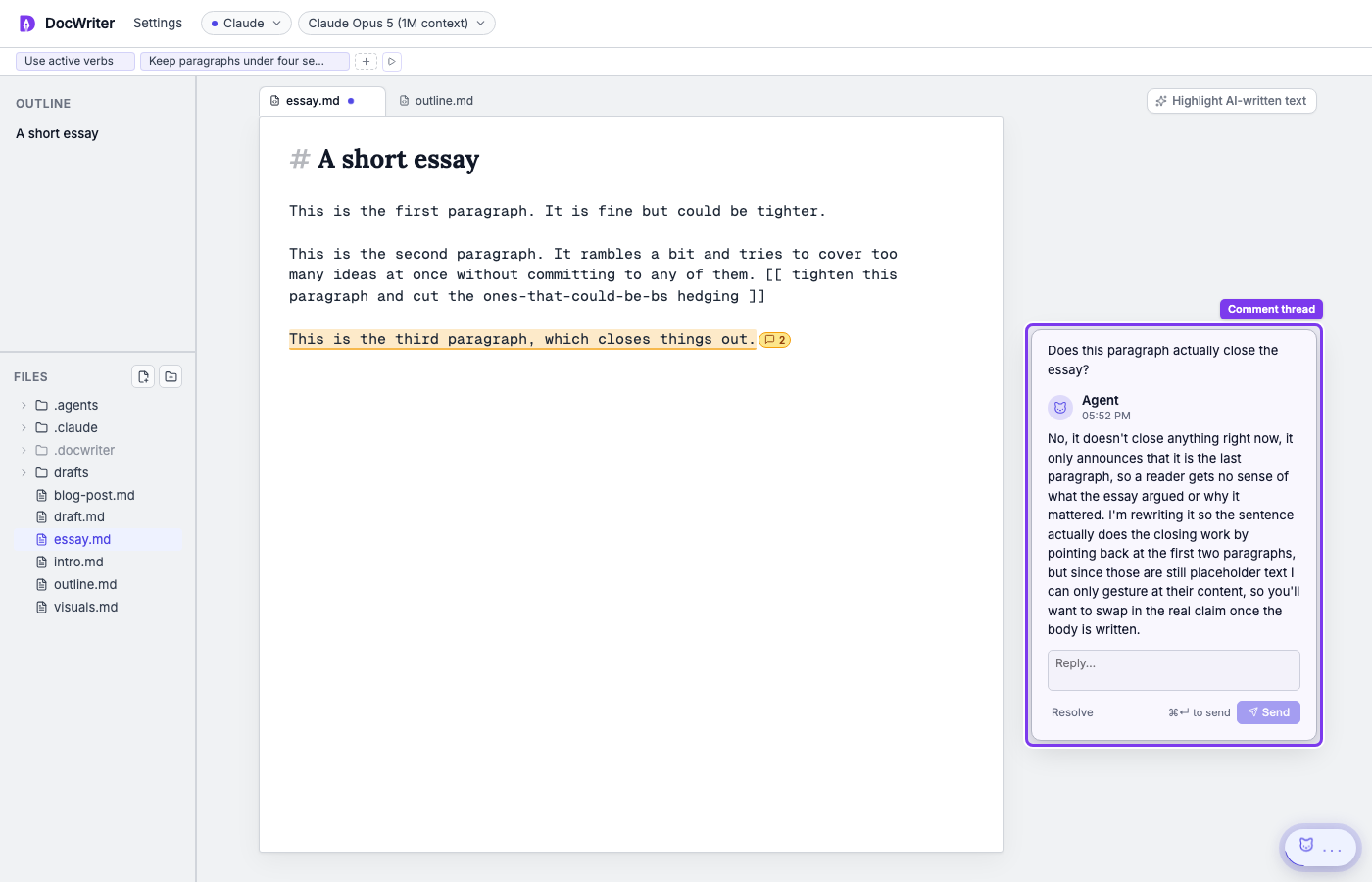Create a new folder with the icon
Screen dimensions: 1372x882
point(171,376)
